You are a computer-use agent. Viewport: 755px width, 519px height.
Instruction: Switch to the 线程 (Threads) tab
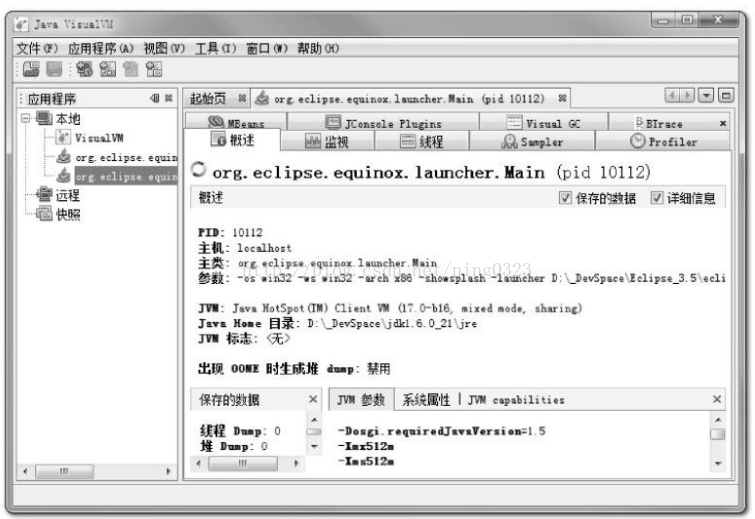click(421, 142)
